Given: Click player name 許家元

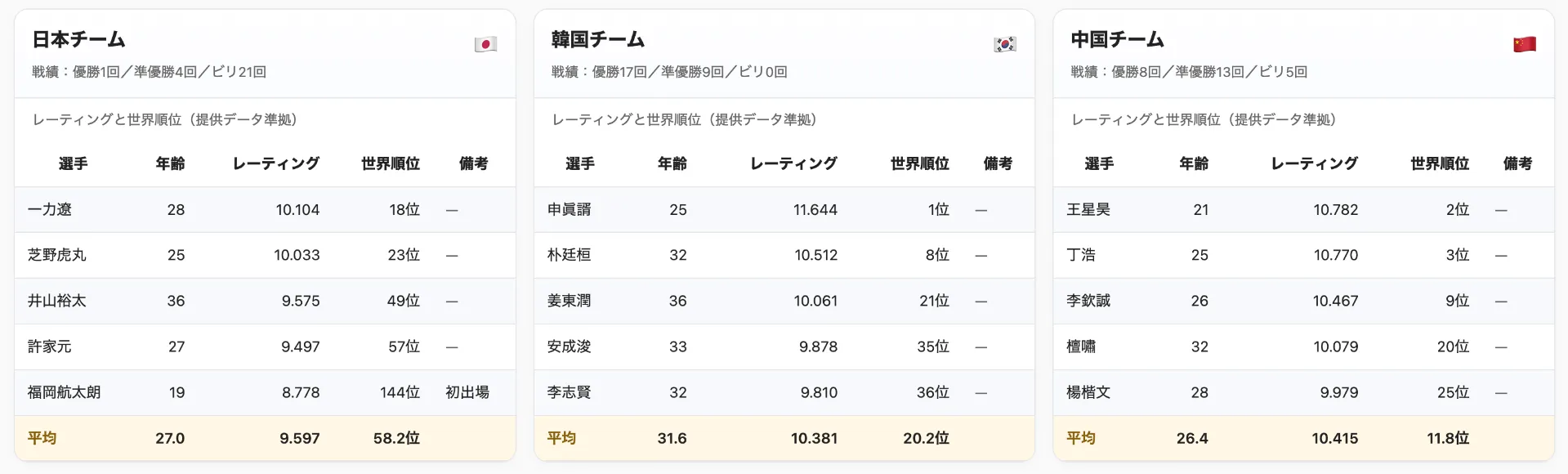Looking at the screenshot, I should pyautogui.click(x=50, y=347).
